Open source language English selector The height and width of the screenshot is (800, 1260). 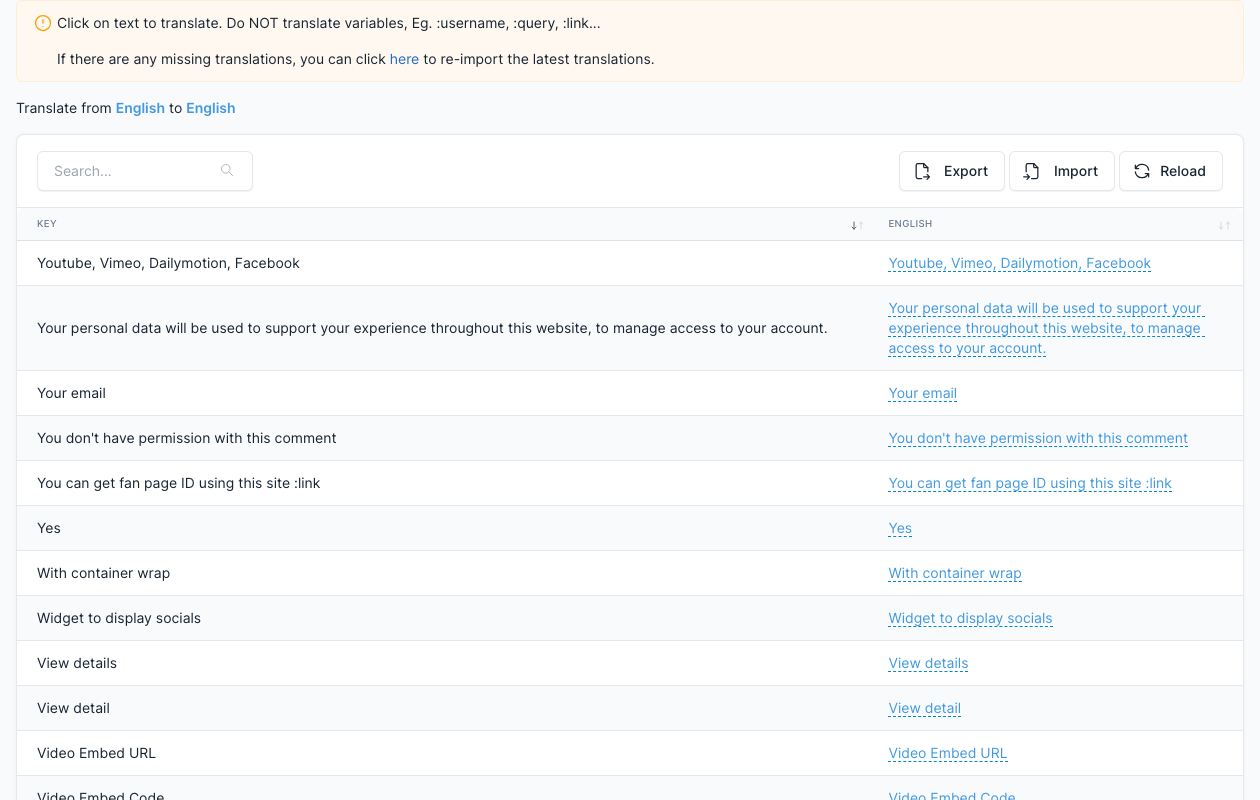(140, 108)
